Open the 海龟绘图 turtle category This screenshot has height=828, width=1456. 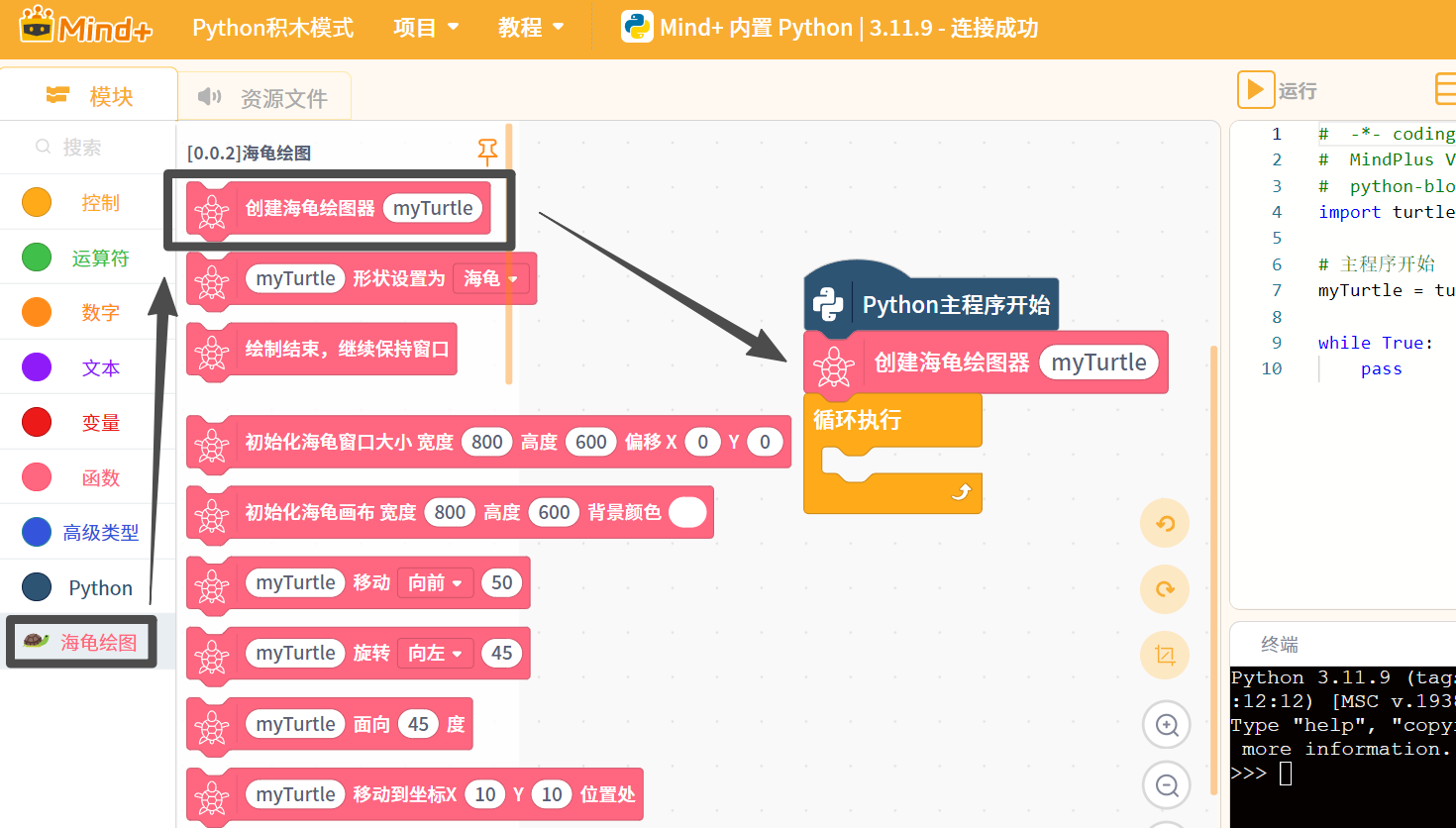pos(81,642)
